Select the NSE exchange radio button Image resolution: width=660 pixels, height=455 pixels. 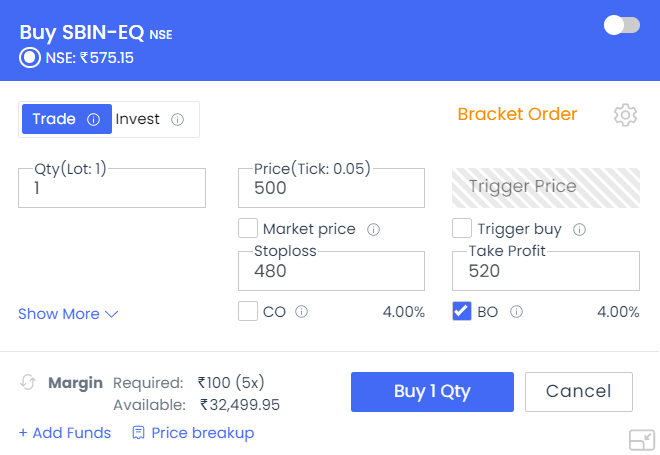coord(30,58)
